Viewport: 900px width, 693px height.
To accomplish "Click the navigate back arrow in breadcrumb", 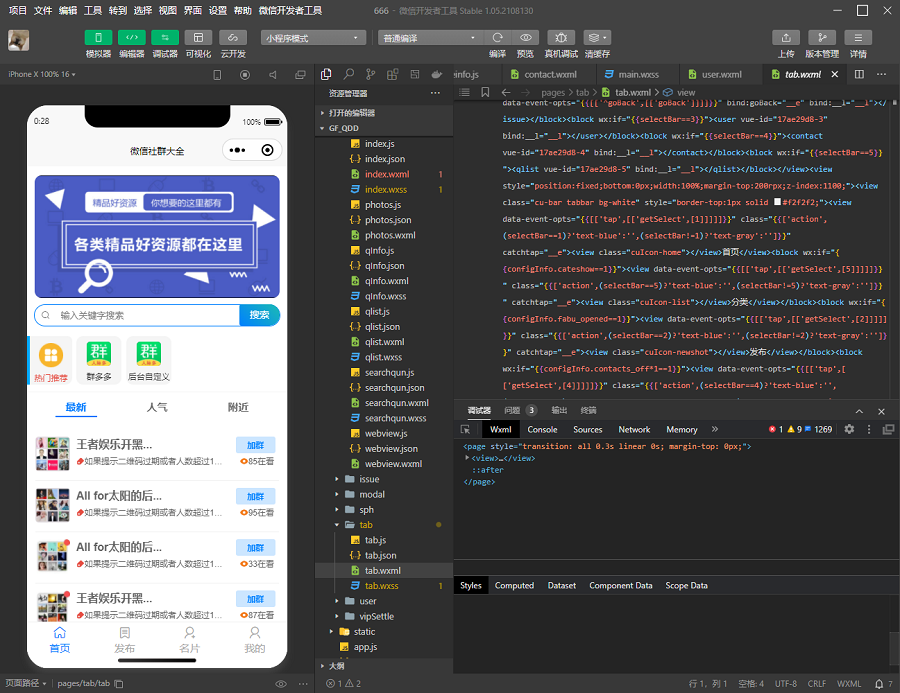I will 506,92.
